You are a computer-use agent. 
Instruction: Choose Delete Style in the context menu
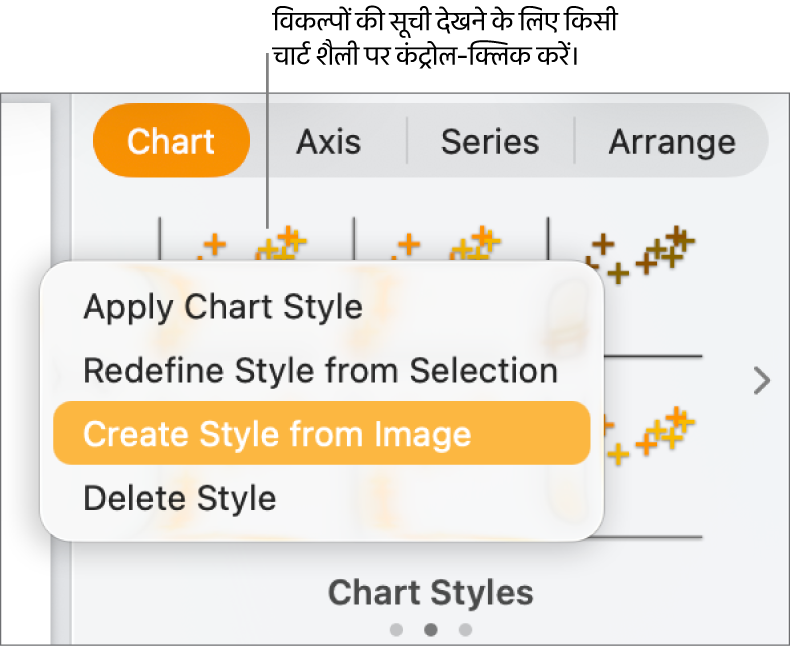coord(179,497)
